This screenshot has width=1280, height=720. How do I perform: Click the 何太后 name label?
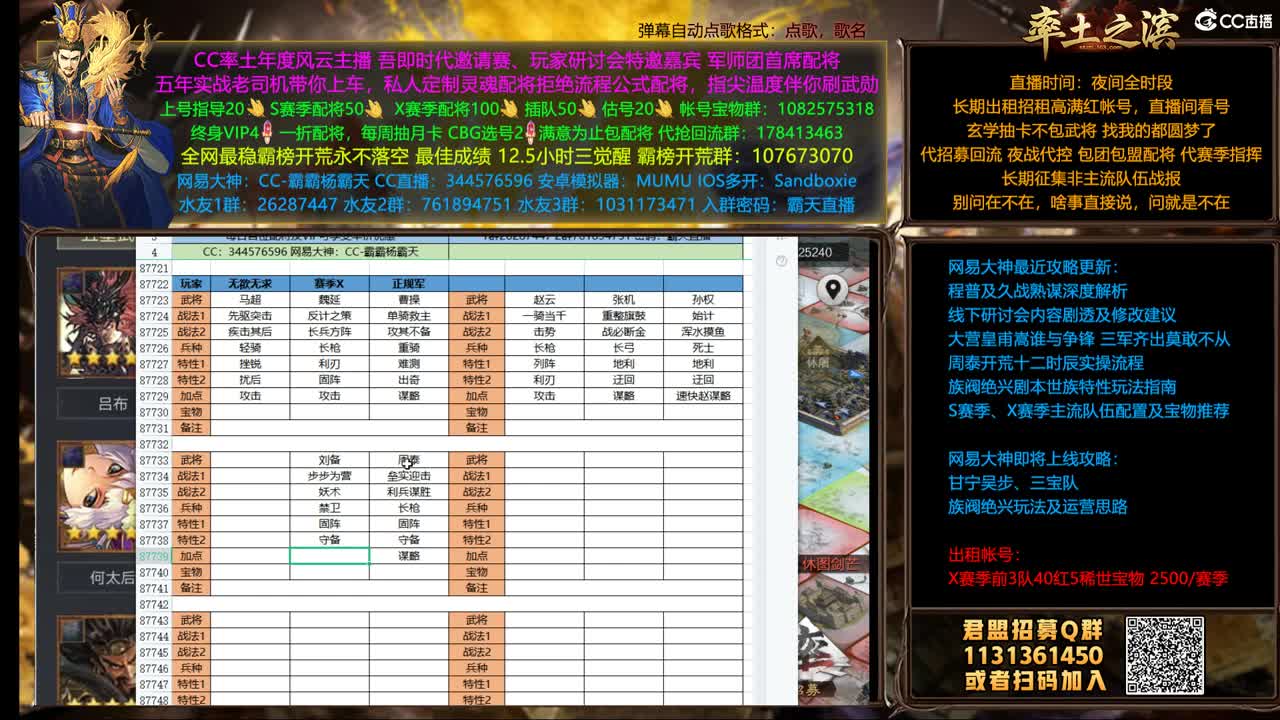[x=112, y=577]
